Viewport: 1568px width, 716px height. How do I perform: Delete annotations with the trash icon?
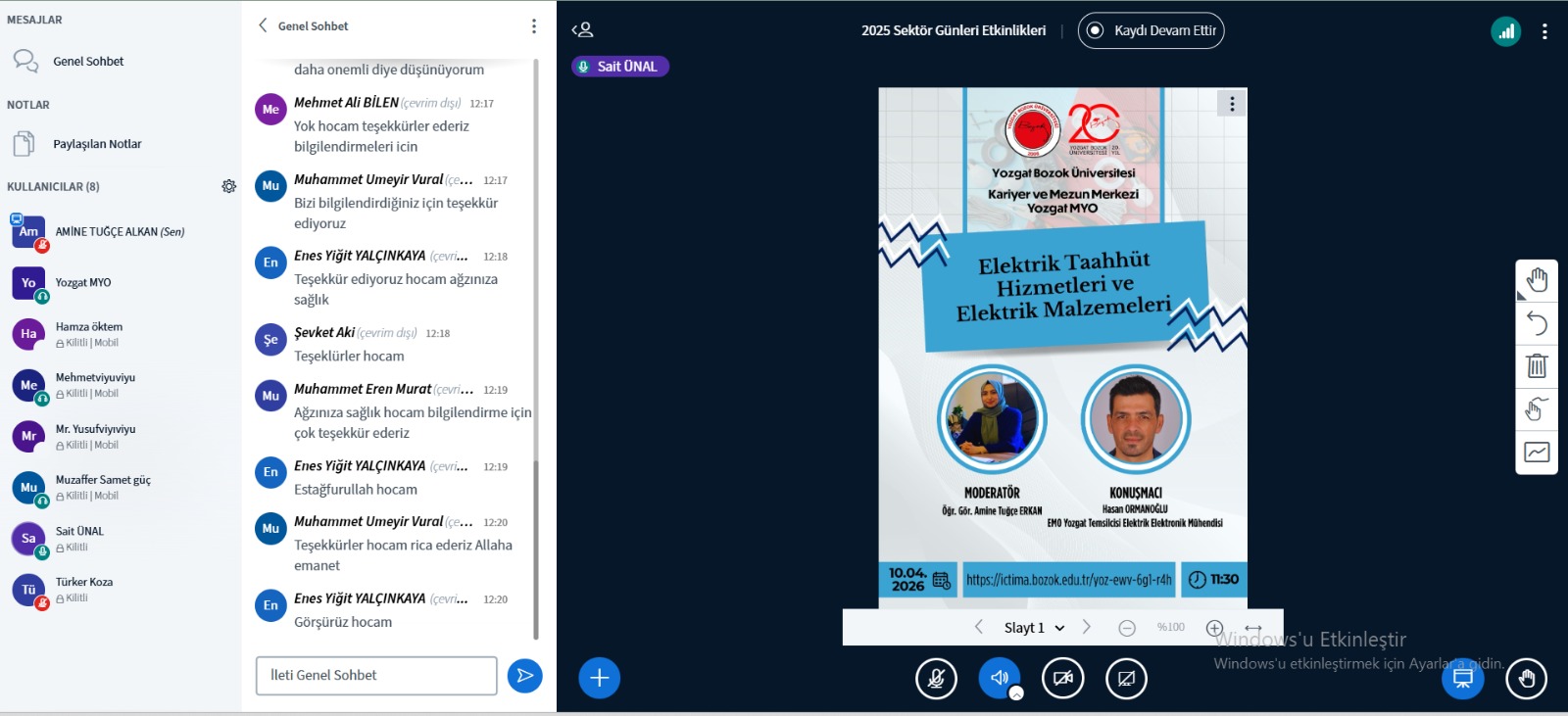point(1537,366)
